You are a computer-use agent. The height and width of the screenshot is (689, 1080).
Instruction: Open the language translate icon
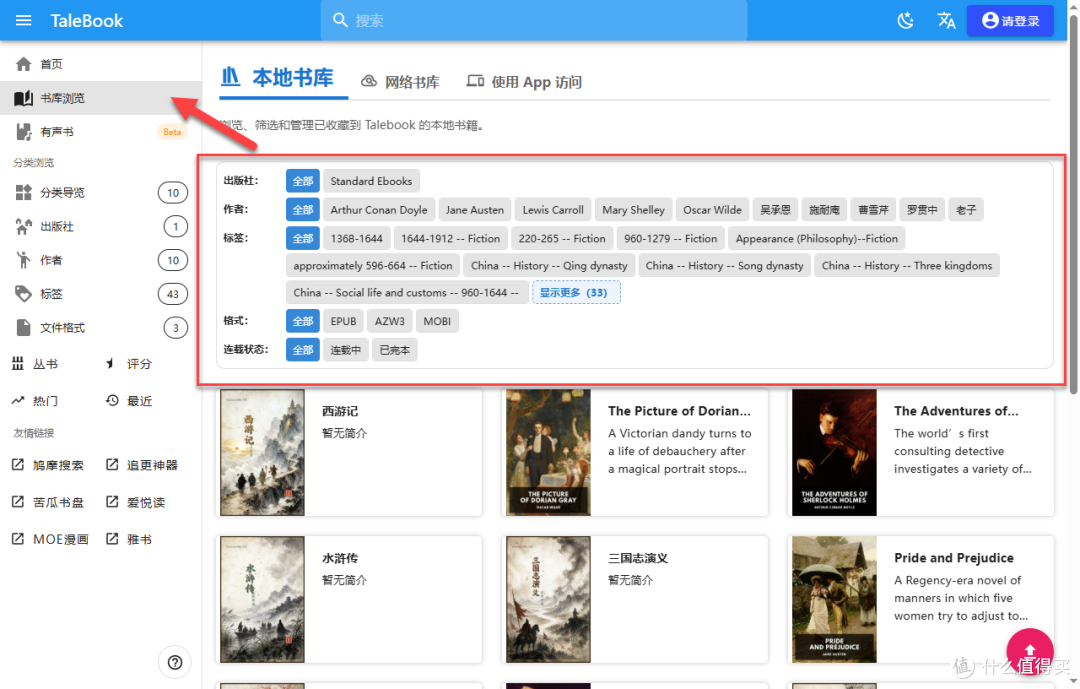[x=946, y=21]
